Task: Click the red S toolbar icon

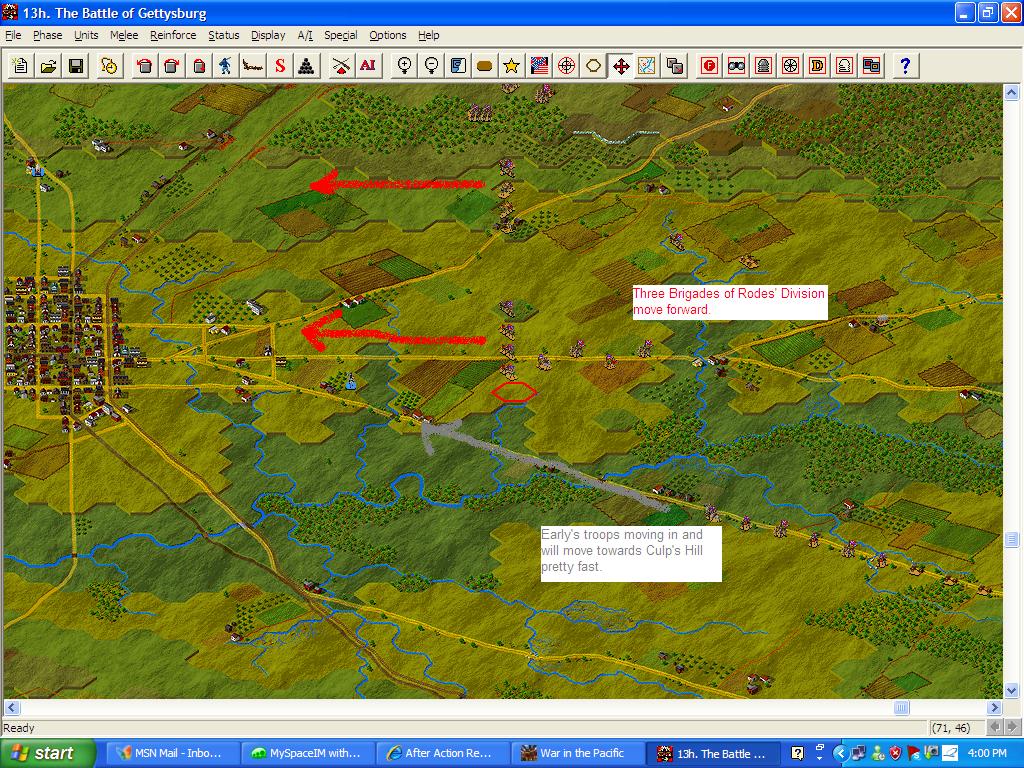Action: [x=280, y=65]
